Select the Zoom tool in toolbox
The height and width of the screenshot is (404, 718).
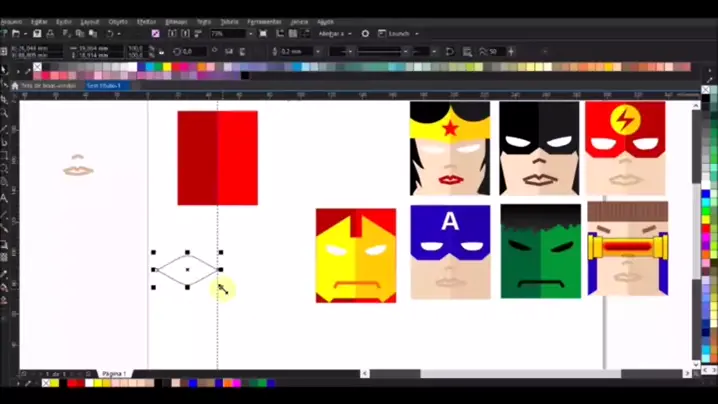tap(4, 113)
